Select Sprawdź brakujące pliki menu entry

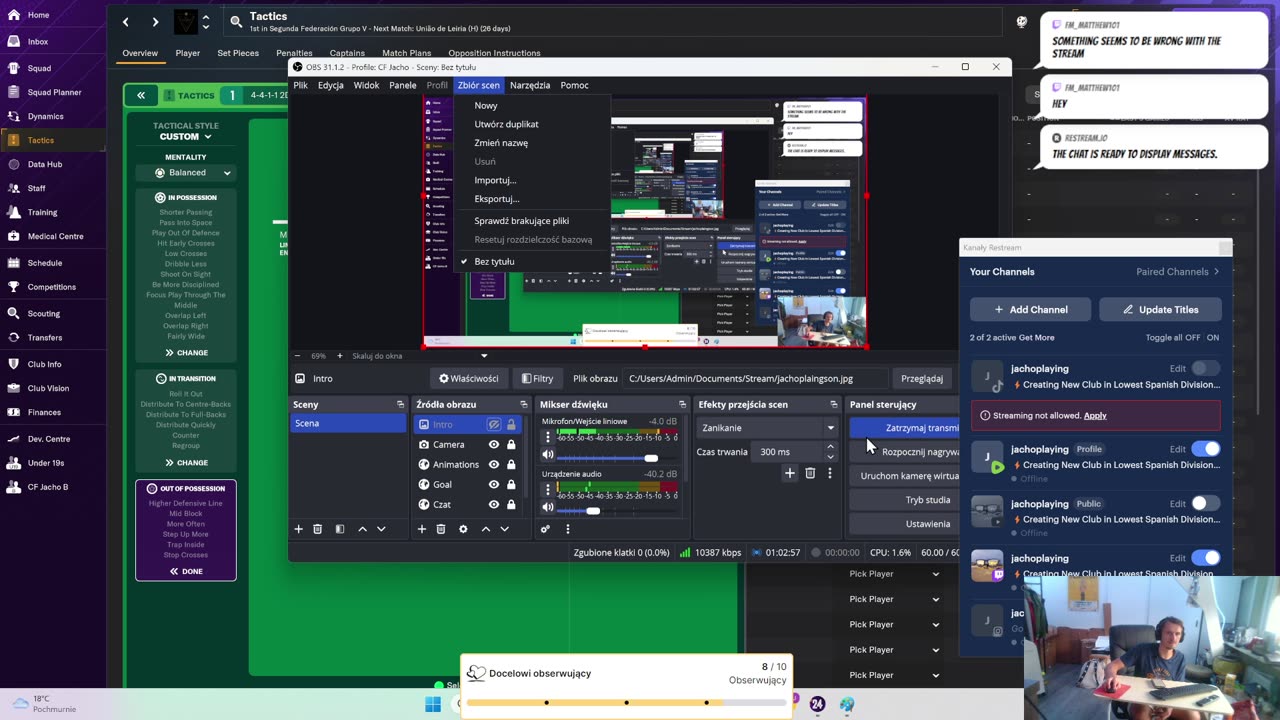521,221
